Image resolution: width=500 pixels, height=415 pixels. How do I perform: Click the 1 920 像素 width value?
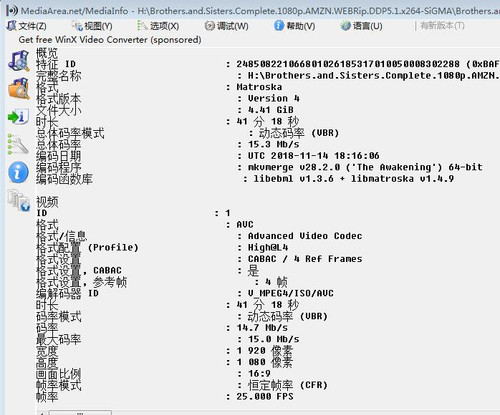265,351
